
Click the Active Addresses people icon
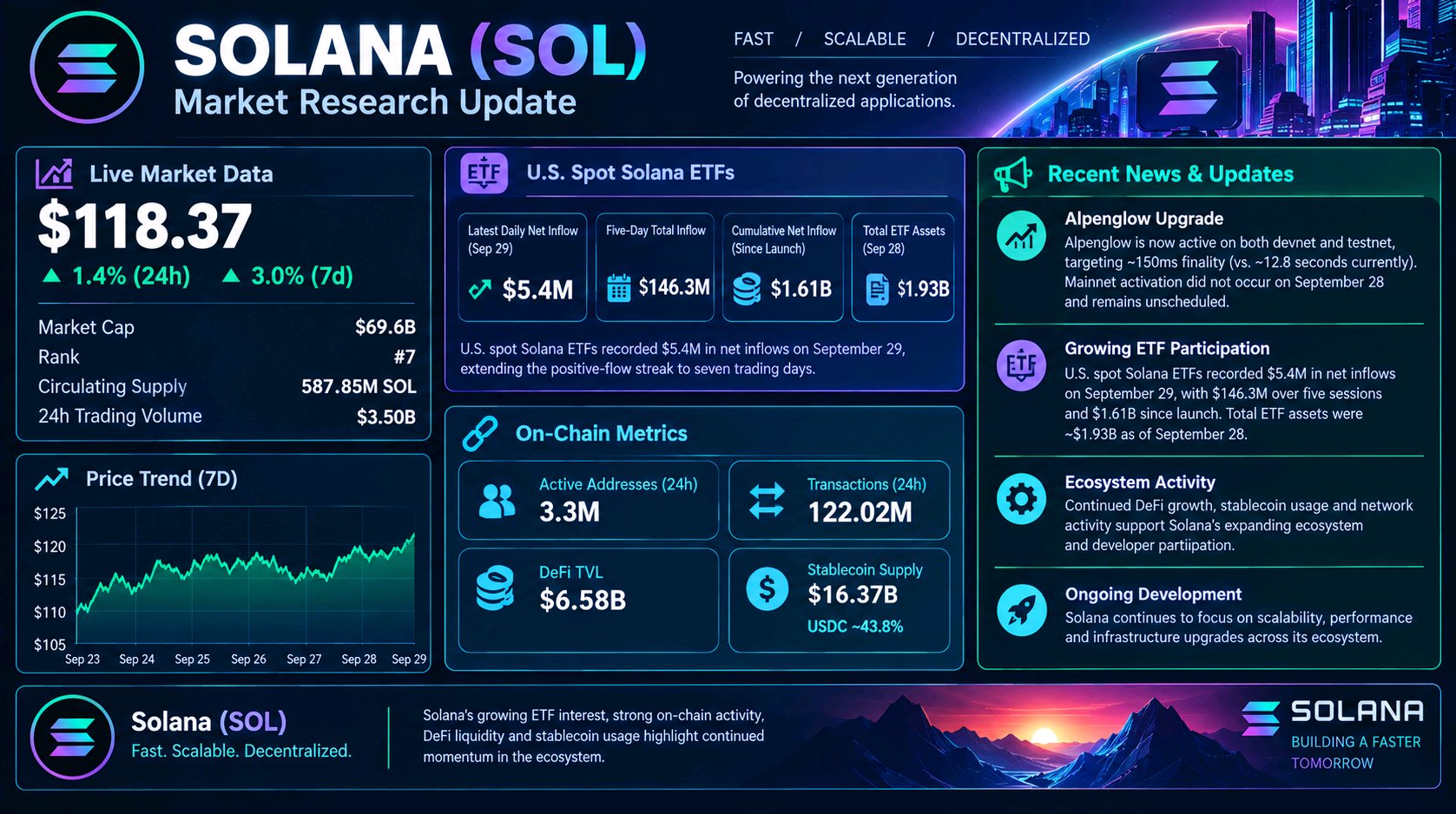tap(497, 501)
